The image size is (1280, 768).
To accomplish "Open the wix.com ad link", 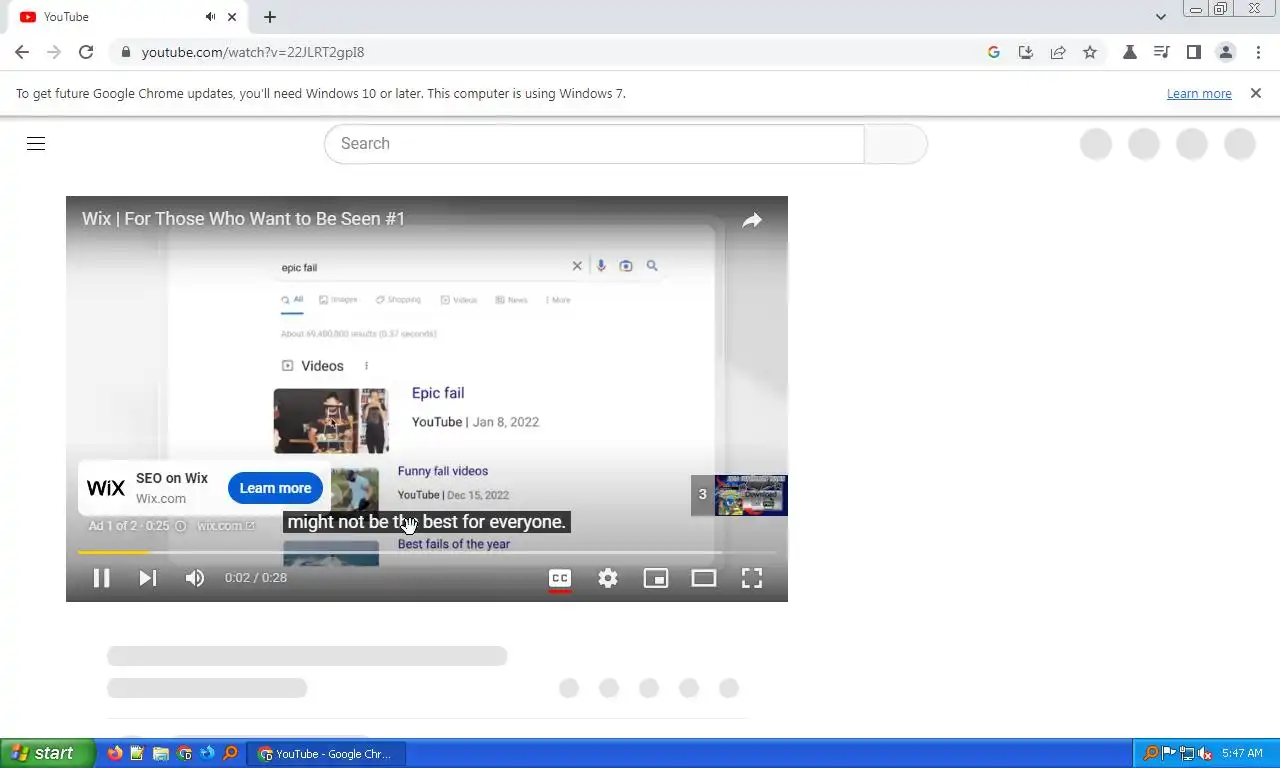I will click(x=226, y=525).
